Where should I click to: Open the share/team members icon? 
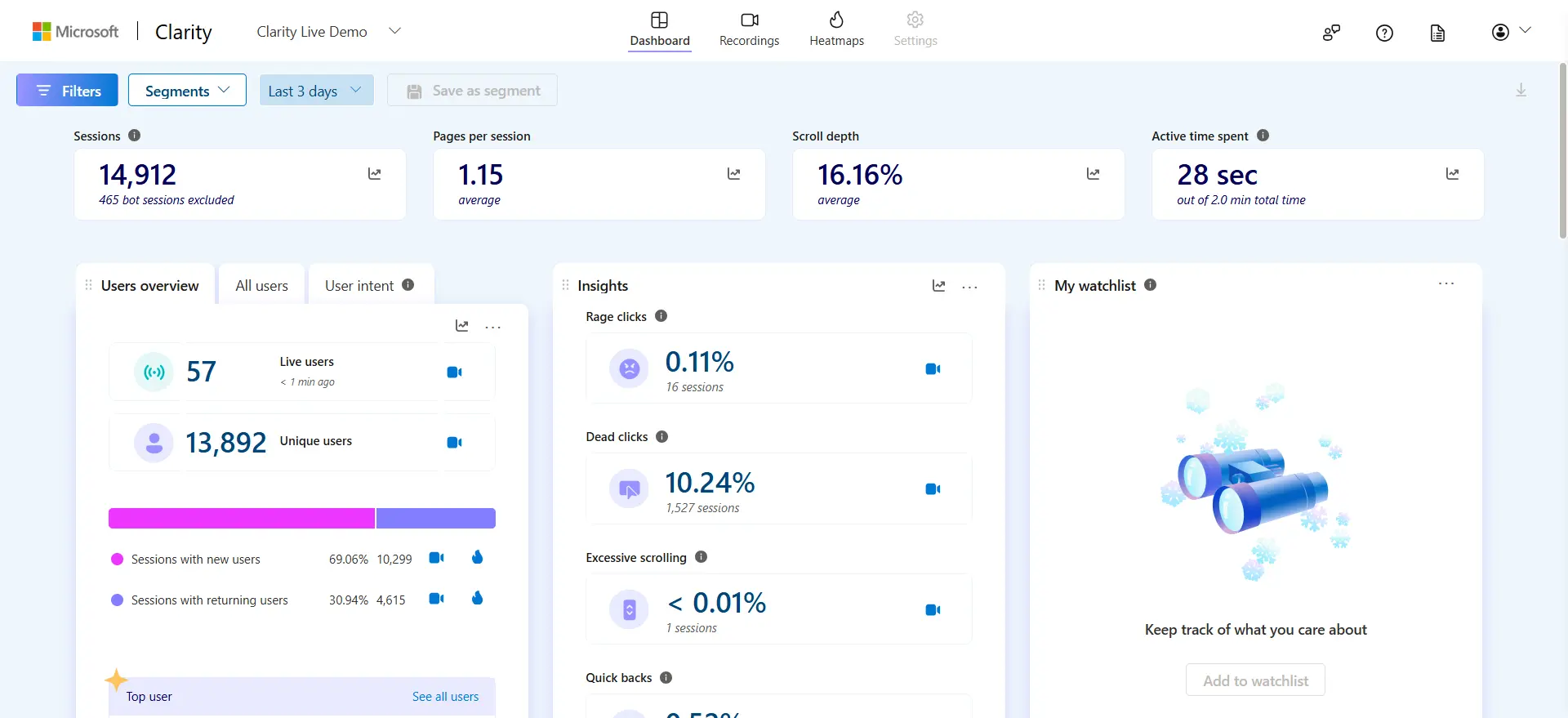pos(1331,33)
